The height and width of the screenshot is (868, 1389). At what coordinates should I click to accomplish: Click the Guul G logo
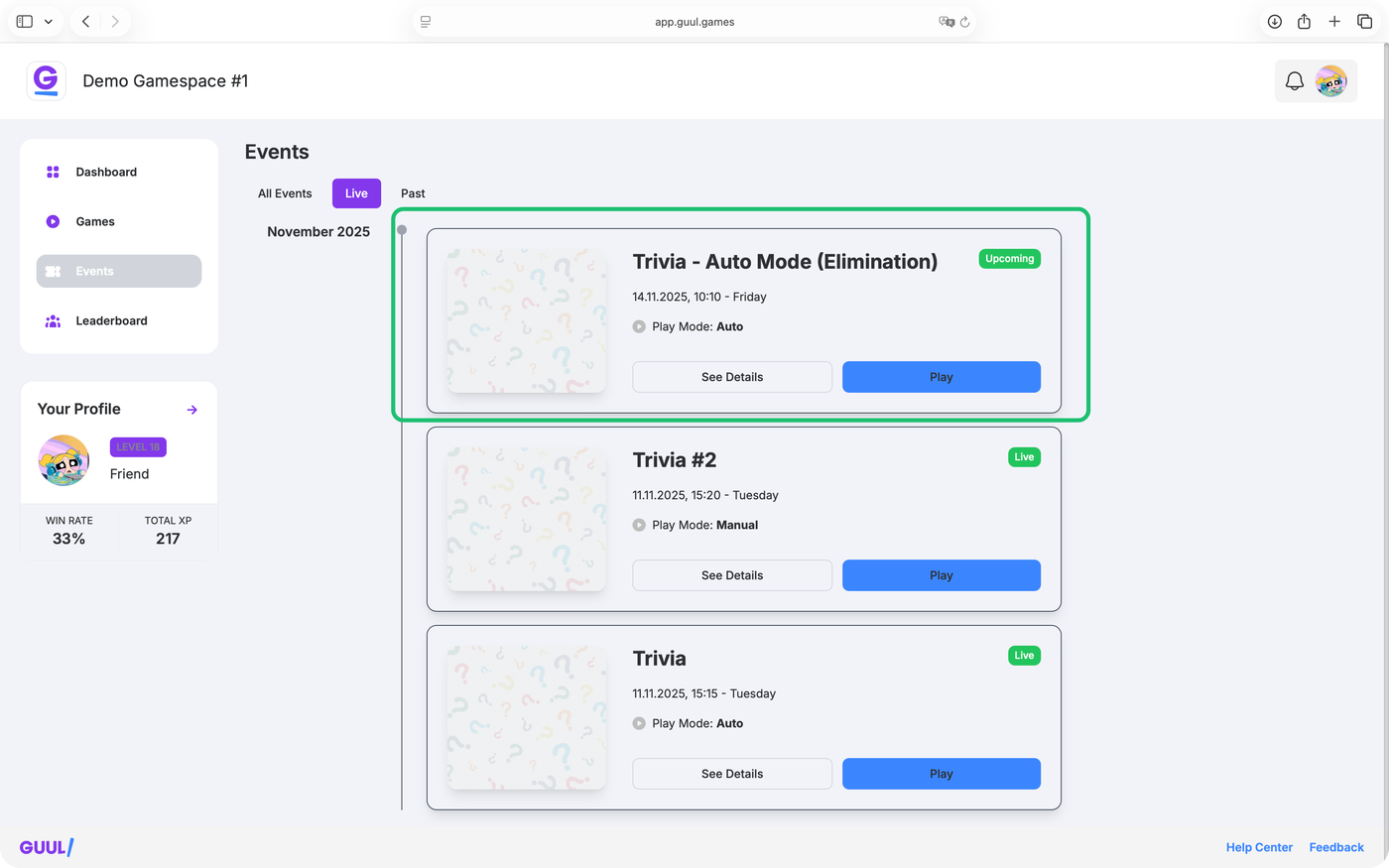(47, 80)
